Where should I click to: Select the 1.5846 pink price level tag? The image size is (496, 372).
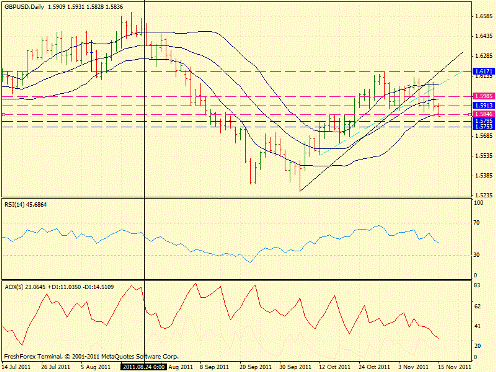pyautogui.click(x=483, y=114)
